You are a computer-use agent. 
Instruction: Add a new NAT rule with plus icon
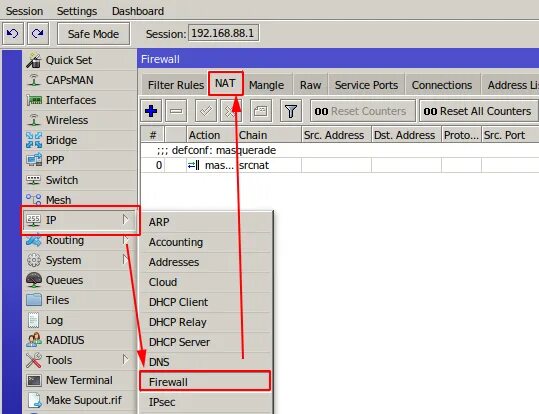151,111
